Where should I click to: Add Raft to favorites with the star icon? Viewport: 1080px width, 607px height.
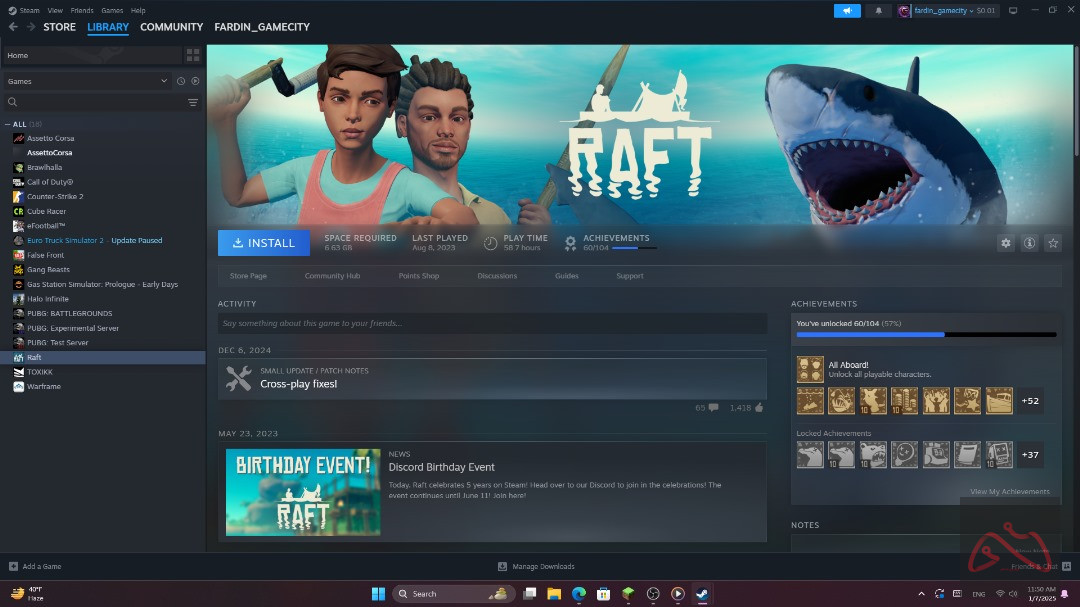coord(1053,243)
